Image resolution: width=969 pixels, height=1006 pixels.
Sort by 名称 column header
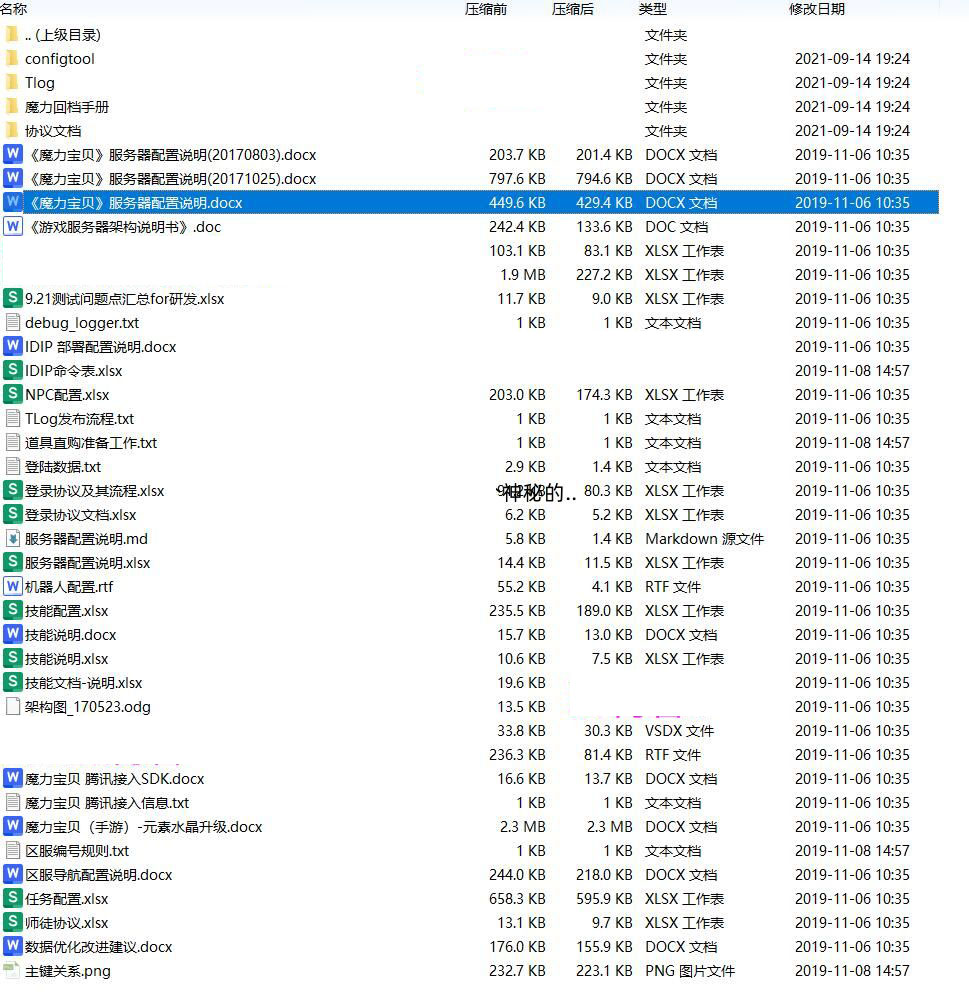tap(13, 9)
